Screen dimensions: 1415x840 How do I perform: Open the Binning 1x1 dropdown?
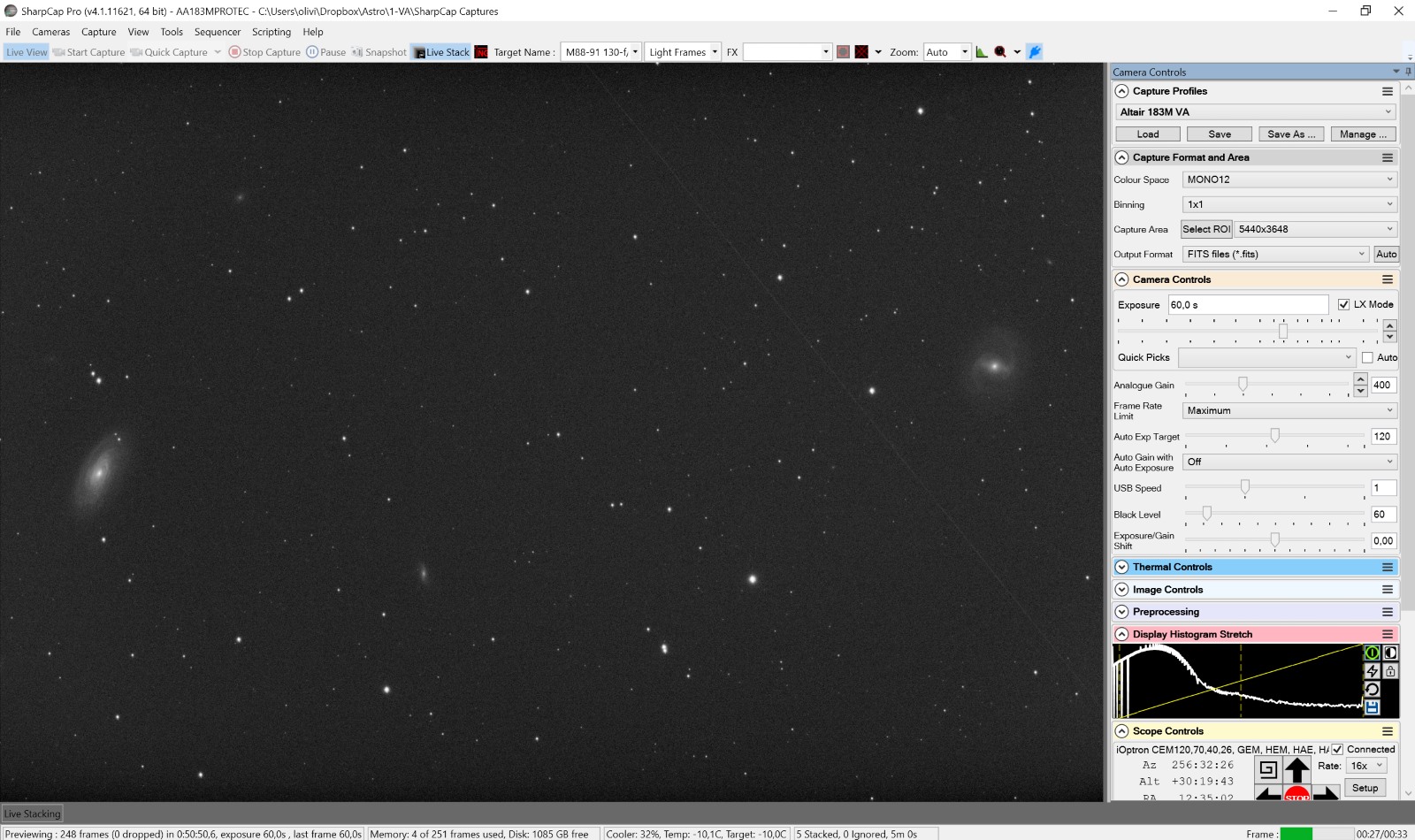tap(1289, 204)
